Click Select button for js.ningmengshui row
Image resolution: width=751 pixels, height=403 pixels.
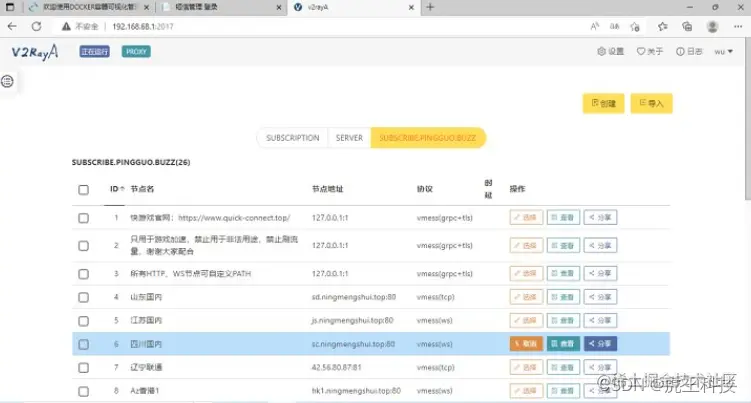point(526,320)
